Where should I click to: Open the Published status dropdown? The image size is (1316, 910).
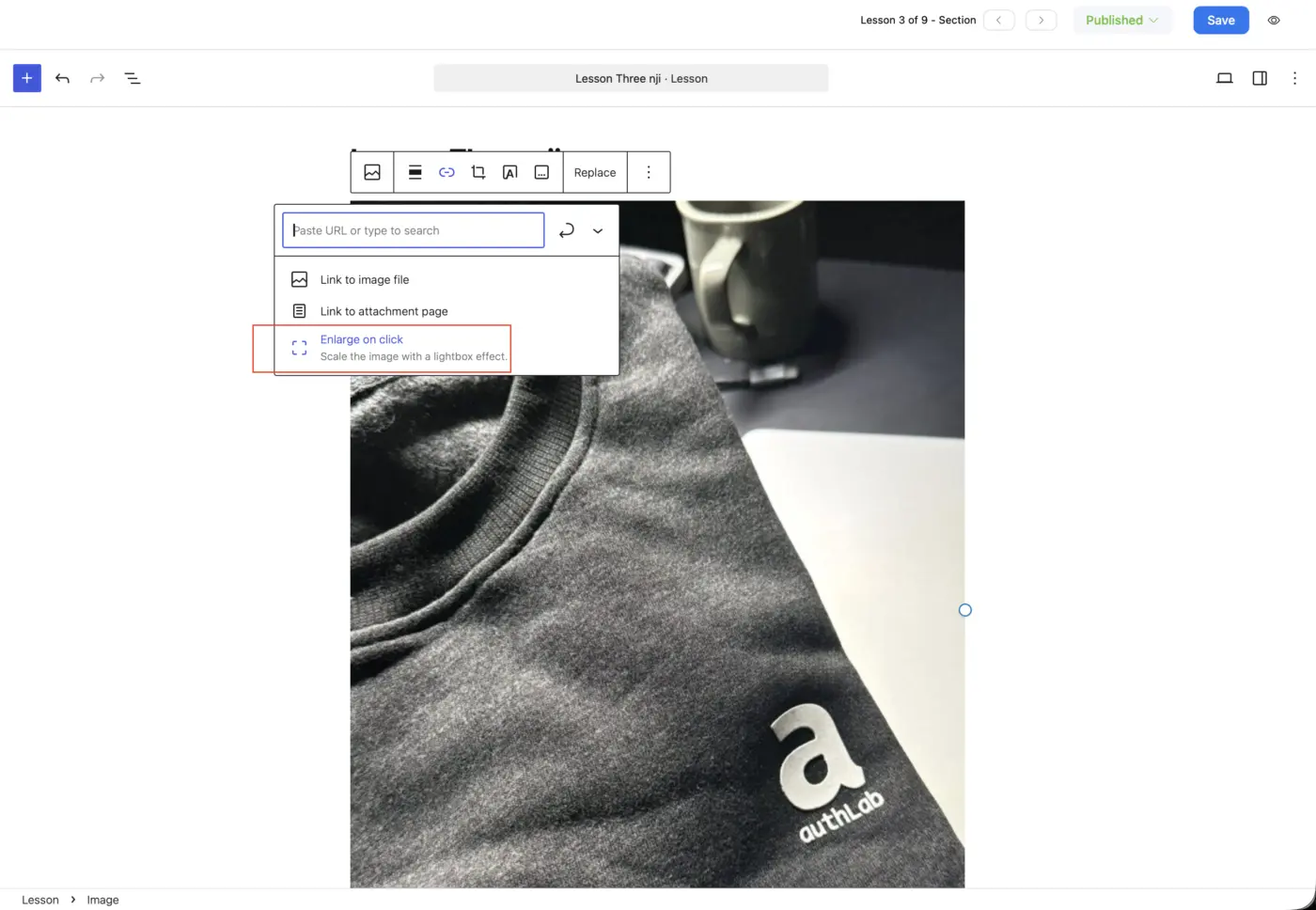(1122, 20)
